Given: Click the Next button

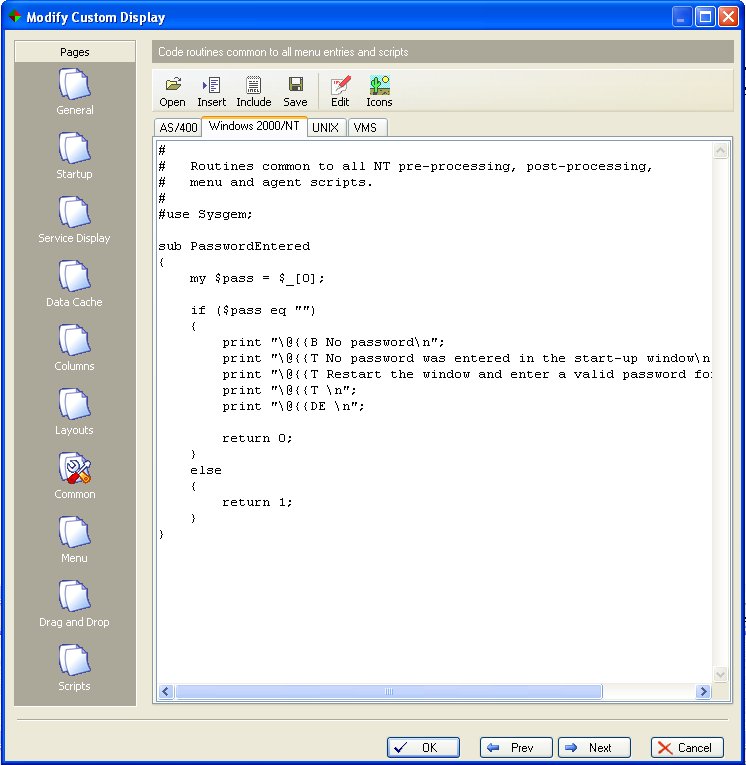Looking at the screenshot, I should pos(595,747).
